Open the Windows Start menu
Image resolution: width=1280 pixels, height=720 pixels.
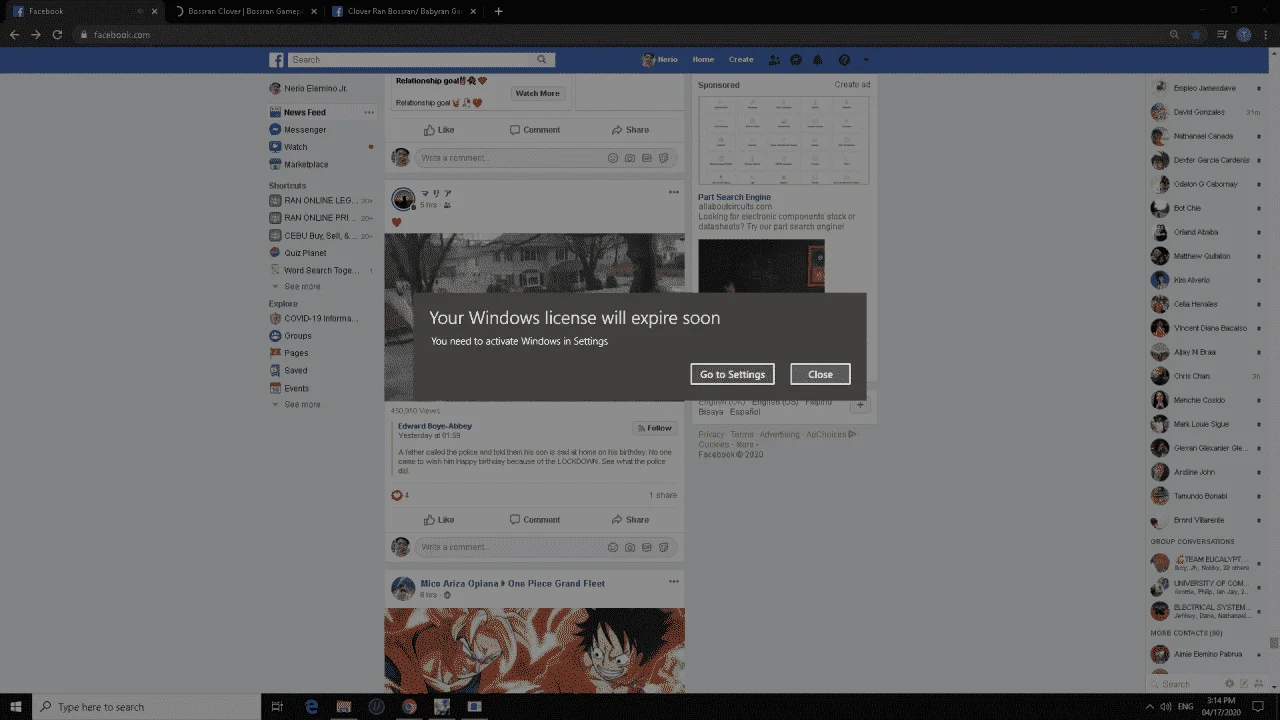(16, 706)
